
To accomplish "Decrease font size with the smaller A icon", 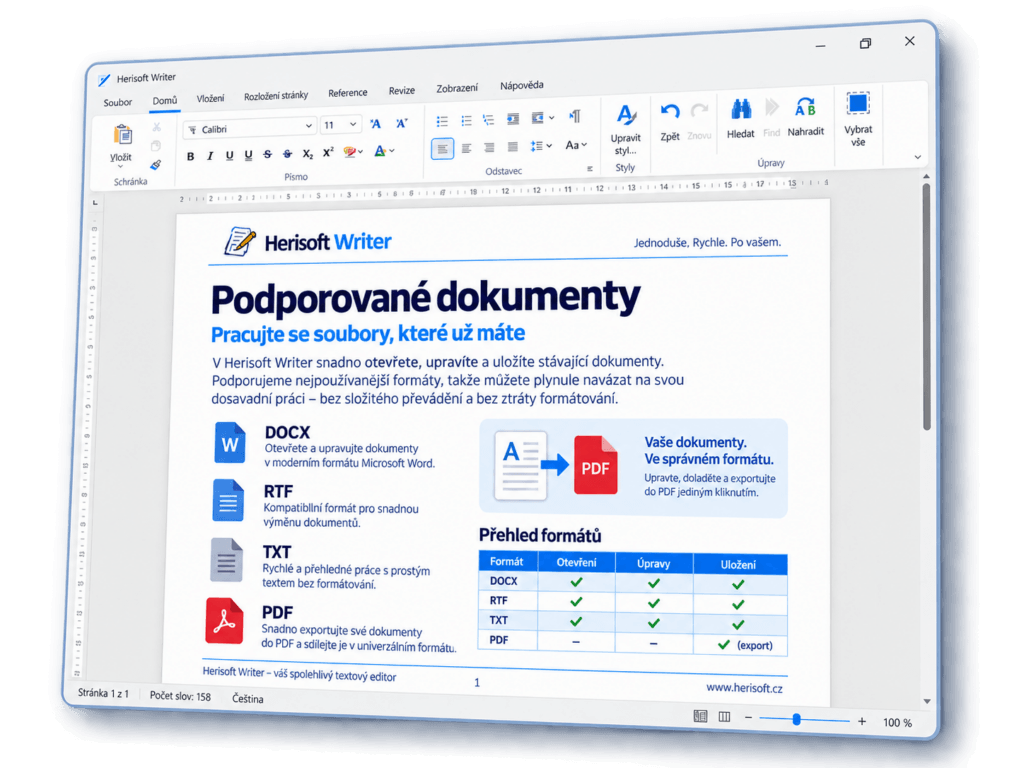I will pos(401,123).
